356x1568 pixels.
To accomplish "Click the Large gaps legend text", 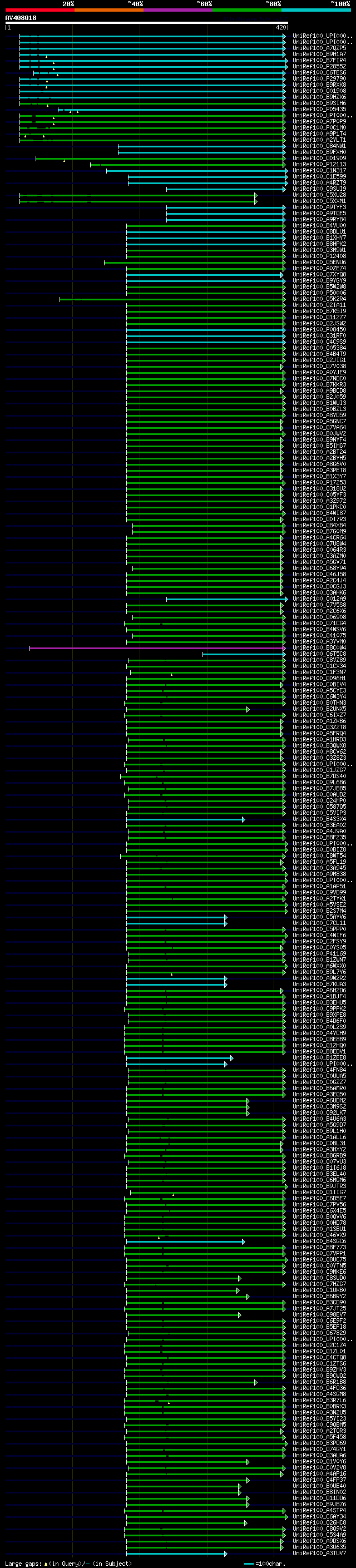I will pyautogui.click(x=68, y=1564).
